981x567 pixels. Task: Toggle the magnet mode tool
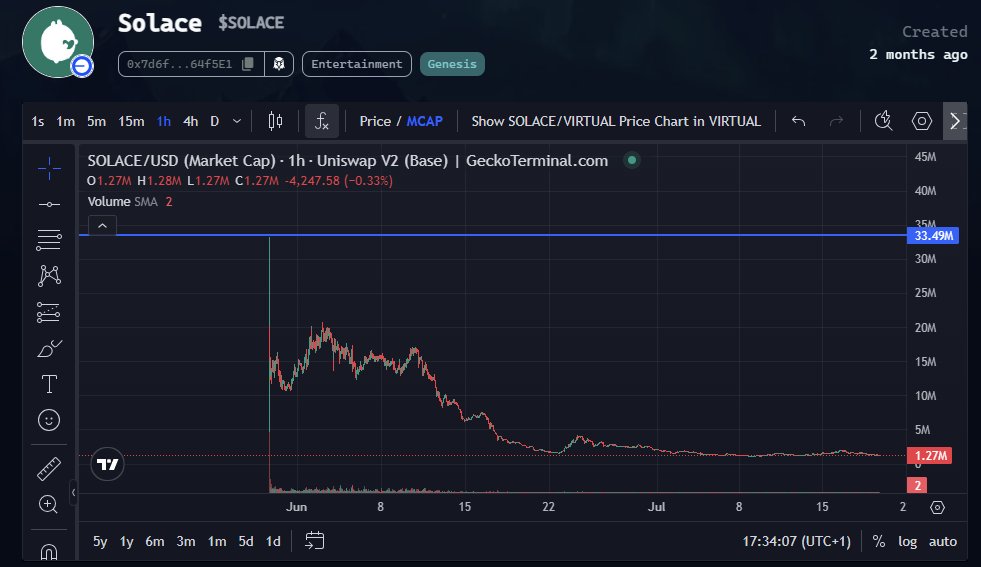coord(49,551)
